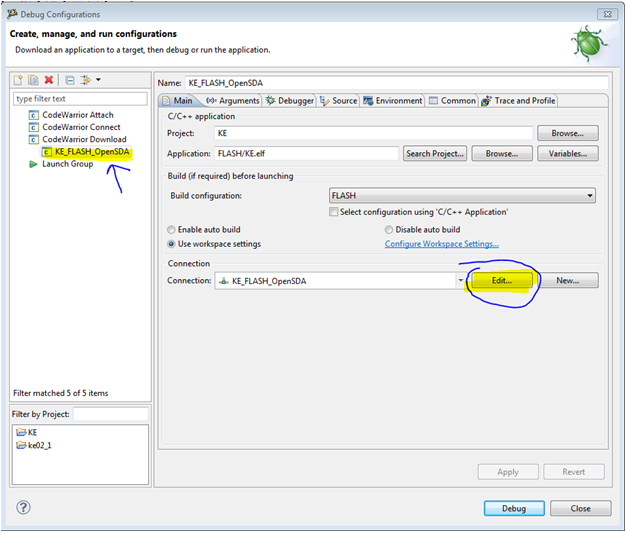Screen dimensions: 627x534
Task: Select the CodeWarrior Download tree entry
Action: (x=84, y=140)
